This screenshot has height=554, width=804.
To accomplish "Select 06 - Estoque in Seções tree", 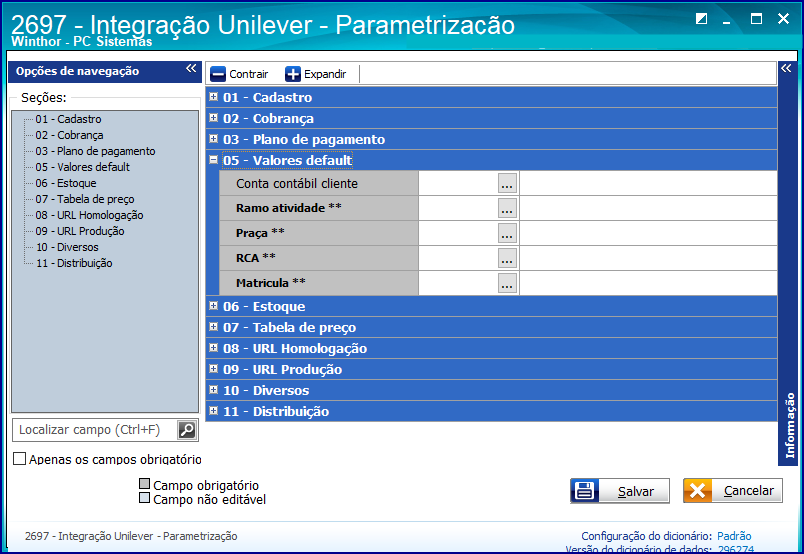I will click(x=66, y=183).
